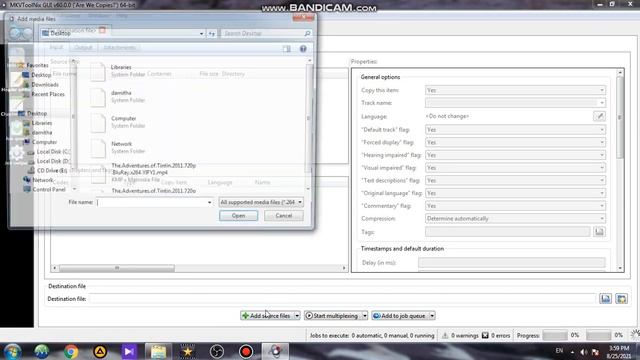
Task: Select Control Panel in tree
Action: pyautogui.click(x=49, y=190)
